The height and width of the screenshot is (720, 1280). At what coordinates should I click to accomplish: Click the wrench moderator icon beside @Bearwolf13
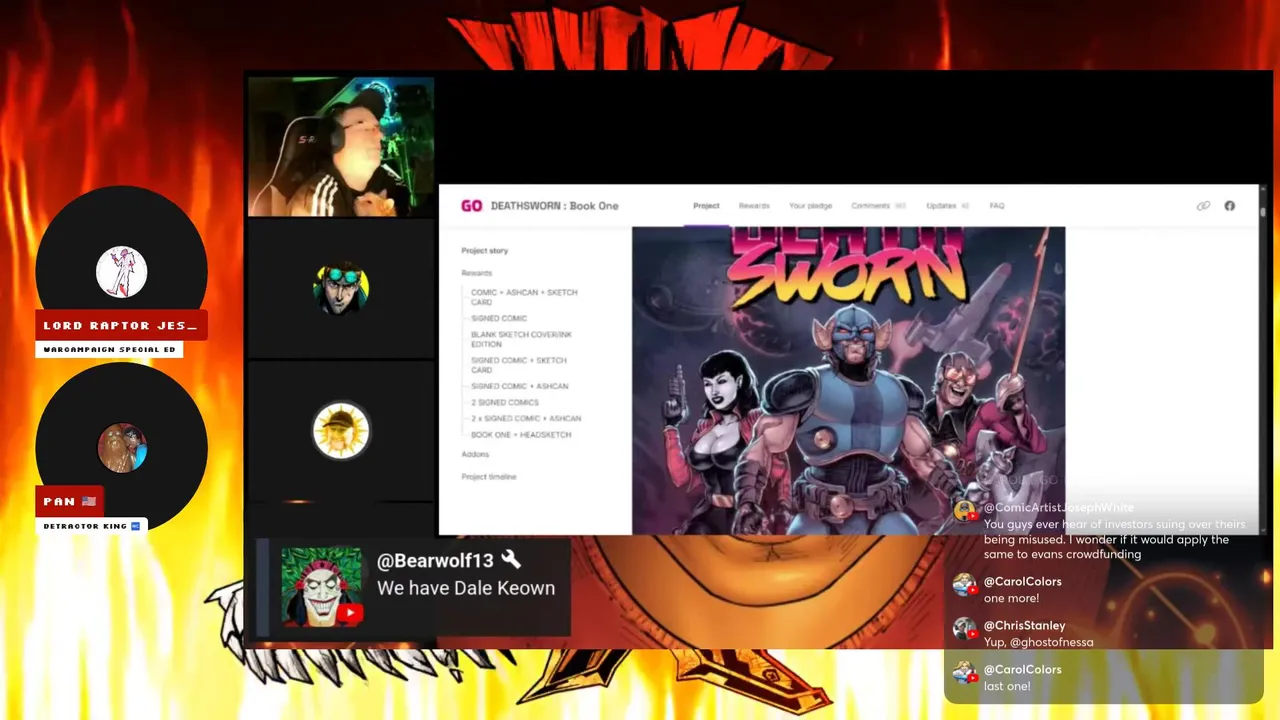click(x=511, y=559)
